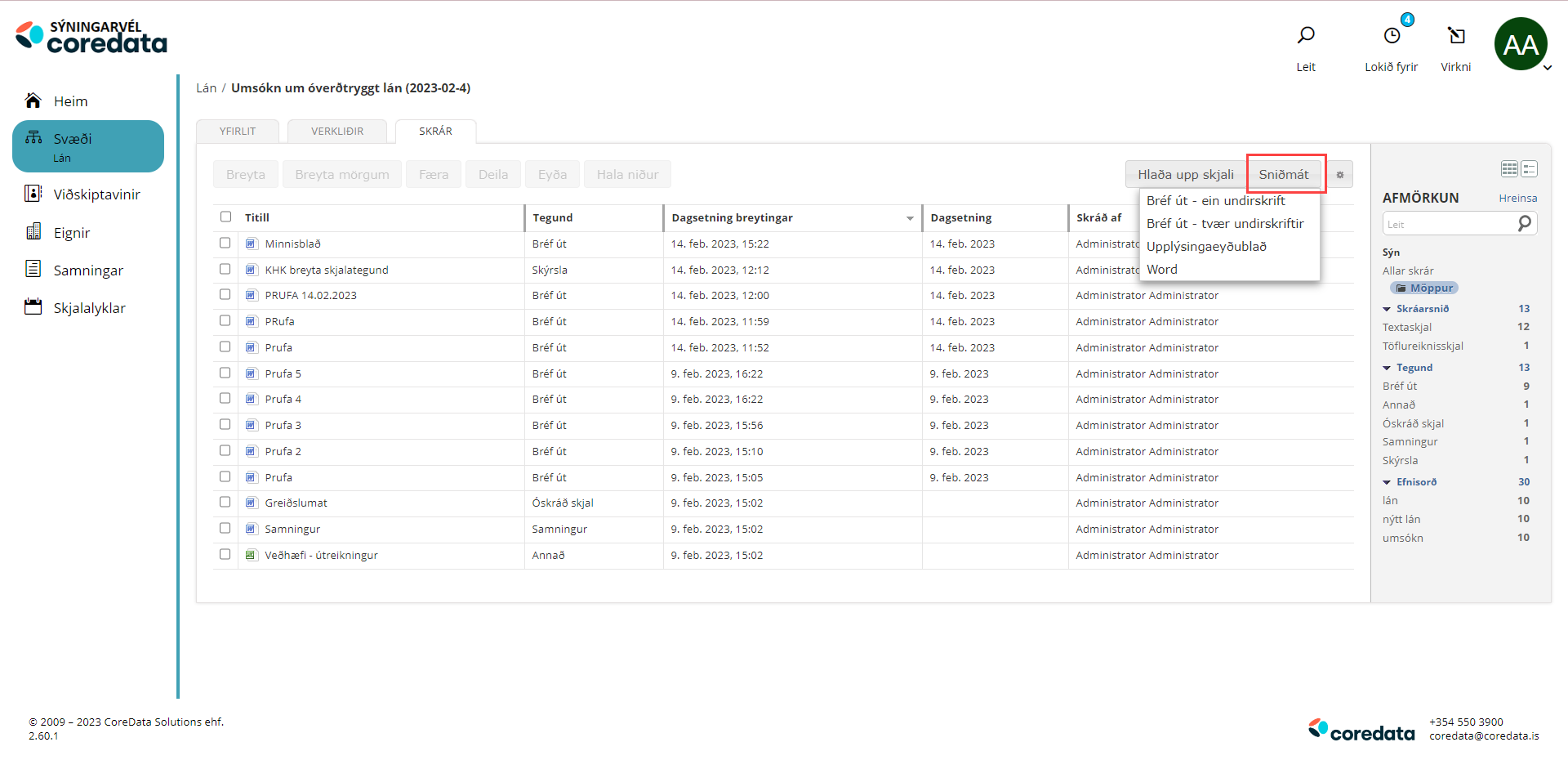Tick the select-all checkbox in table header
This screenshot has width=1568, height=760.
pyautogui.click(x=226, y=217)
